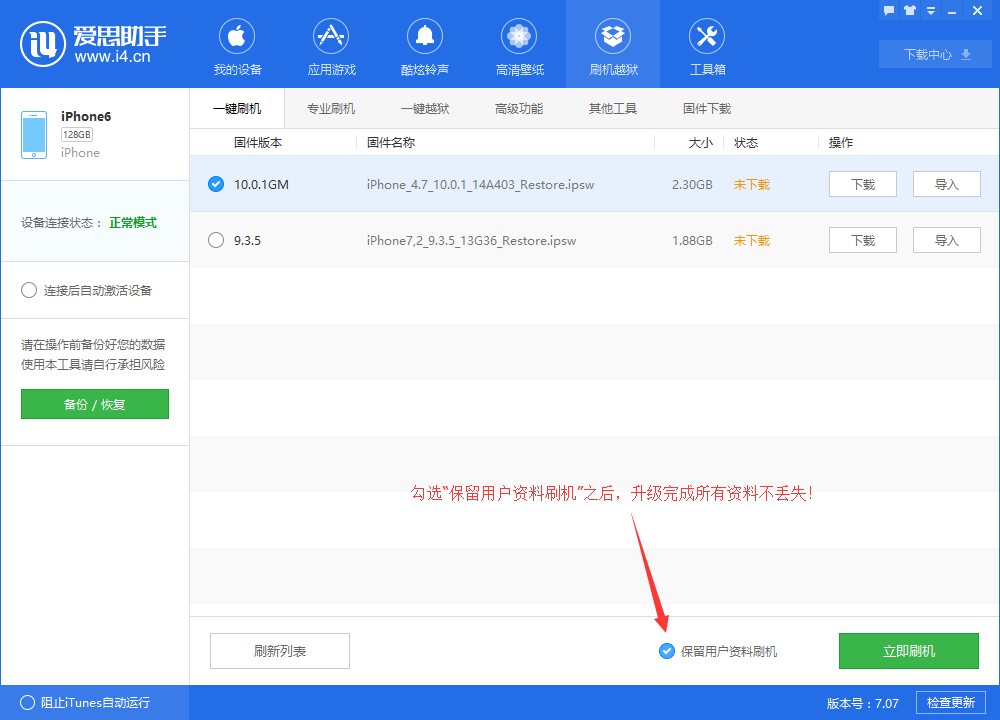Uncheck 保留用户资料刷机 option
Viewport: 1000px width, 720px height.
[x=666, y=651]
